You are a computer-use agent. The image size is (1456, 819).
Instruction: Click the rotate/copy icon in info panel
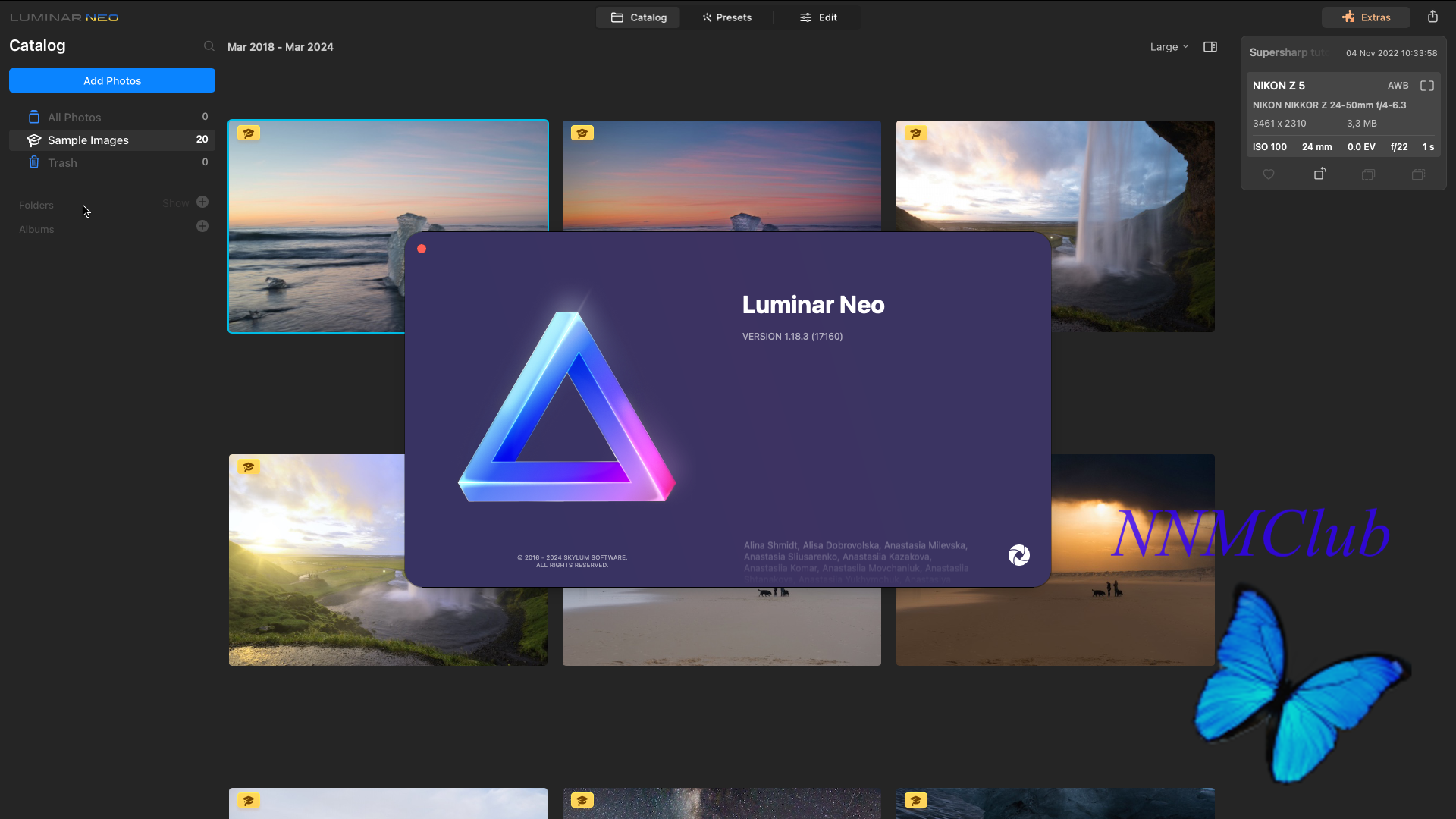1319,174
